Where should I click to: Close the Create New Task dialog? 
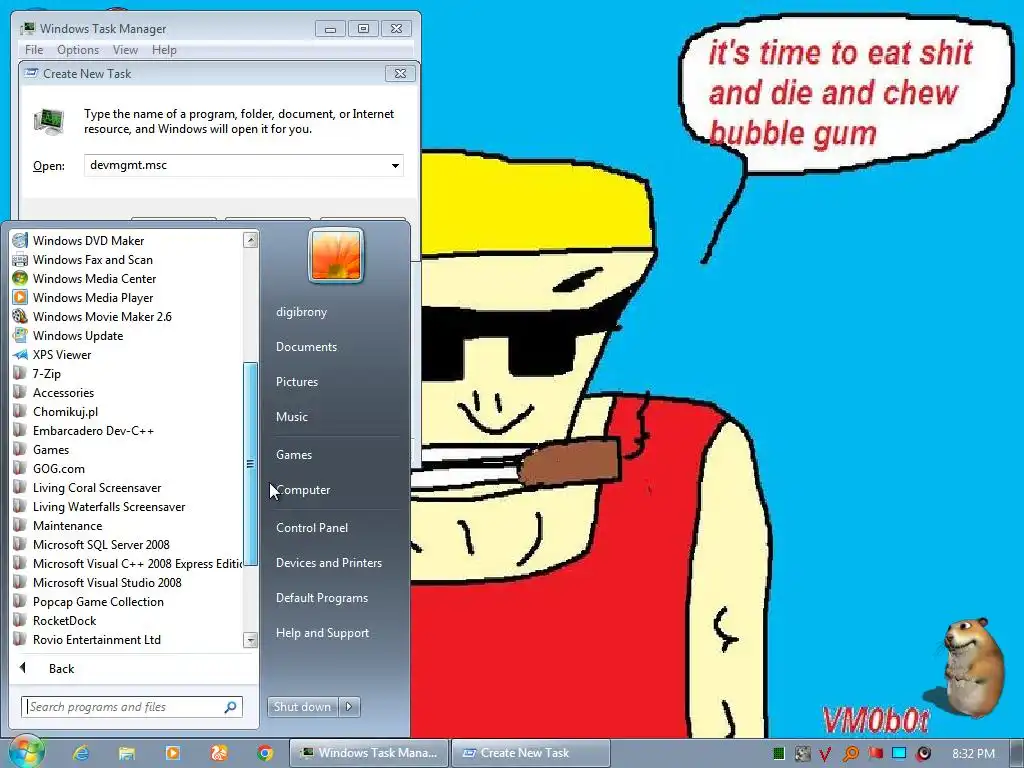(x=400, y=74)
